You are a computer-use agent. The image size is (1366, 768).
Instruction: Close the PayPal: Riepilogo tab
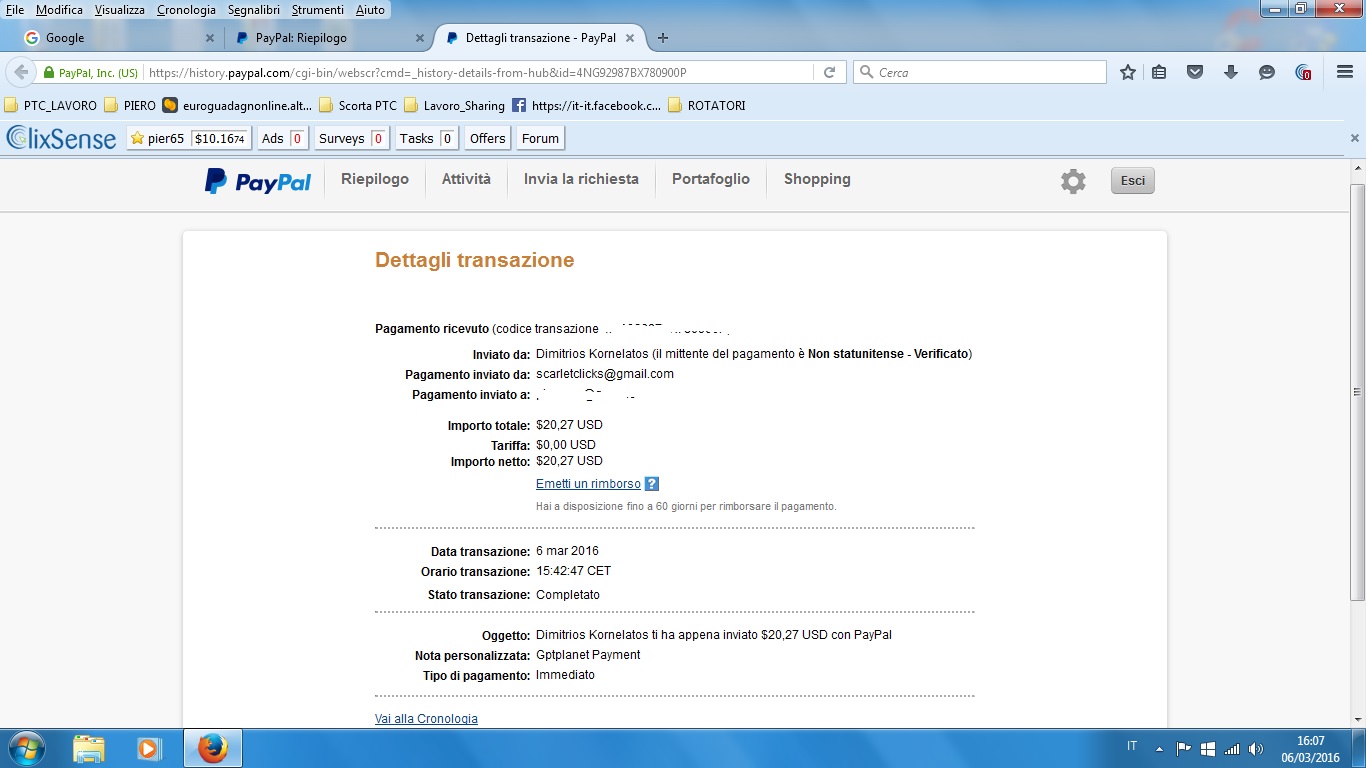coord(419,38)
